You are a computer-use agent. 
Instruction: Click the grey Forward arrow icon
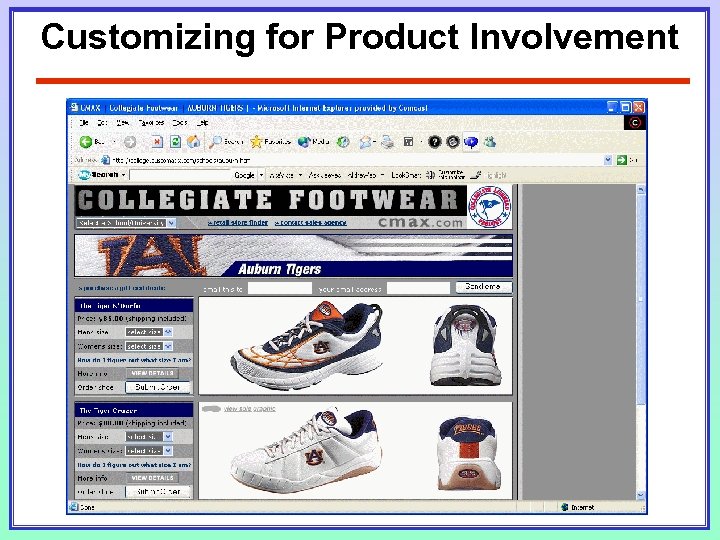tap(130, 142)
